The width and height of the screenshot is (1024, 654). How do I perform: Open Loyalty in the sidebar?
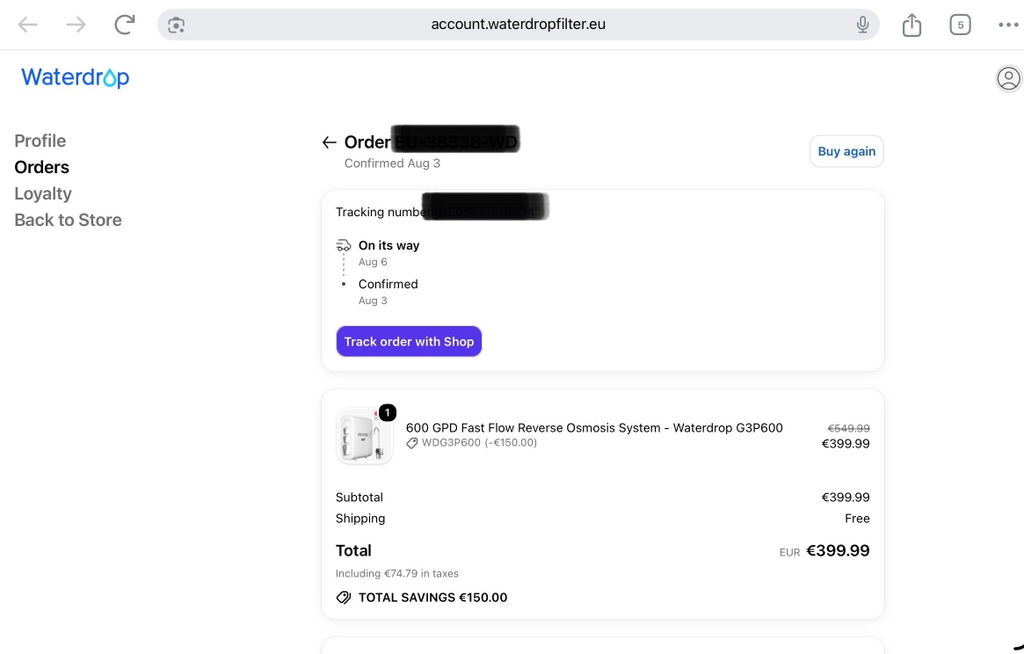(x=43, y=193)
